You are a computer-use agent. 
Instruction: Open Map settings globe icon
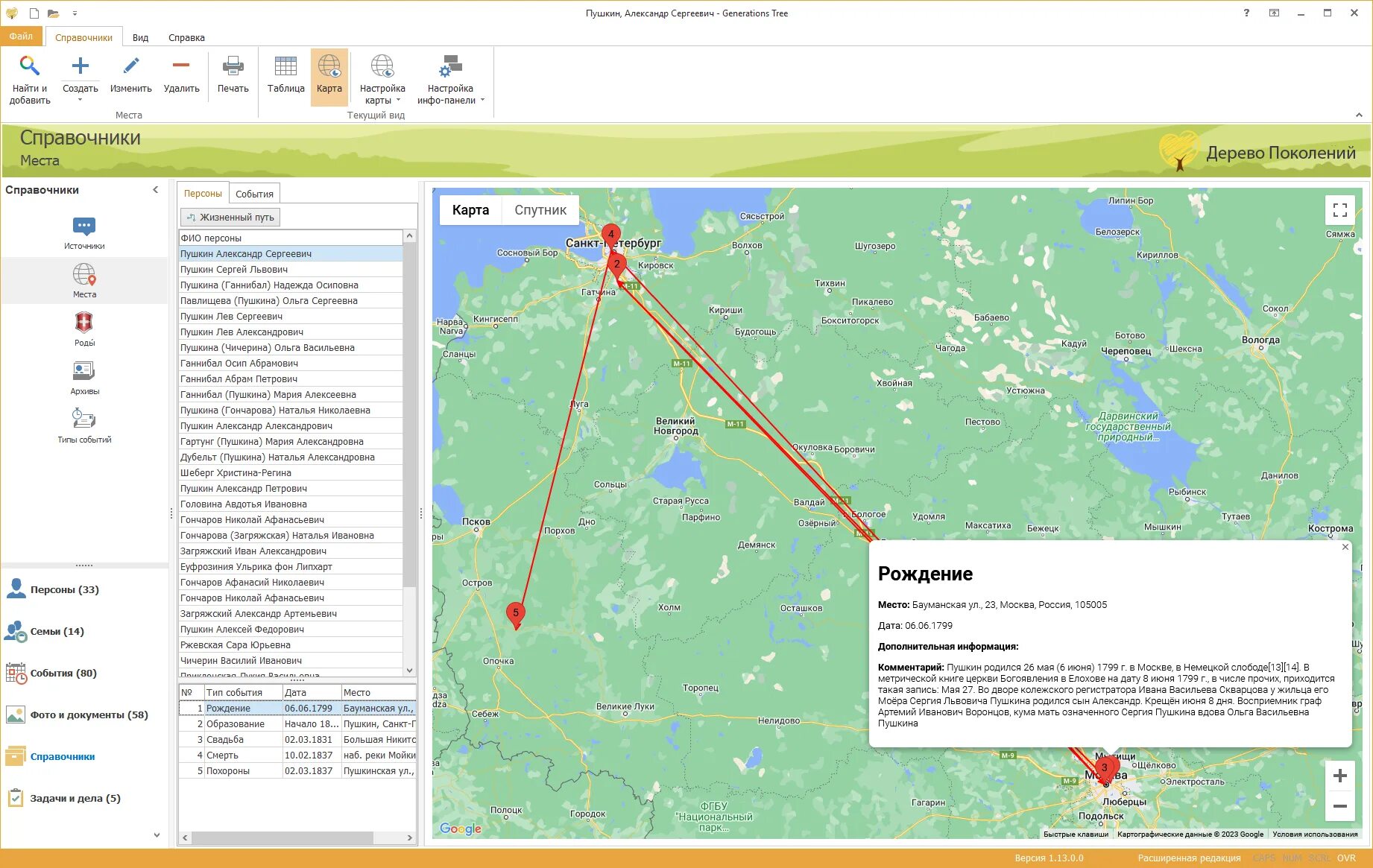[x=382, y=66]
